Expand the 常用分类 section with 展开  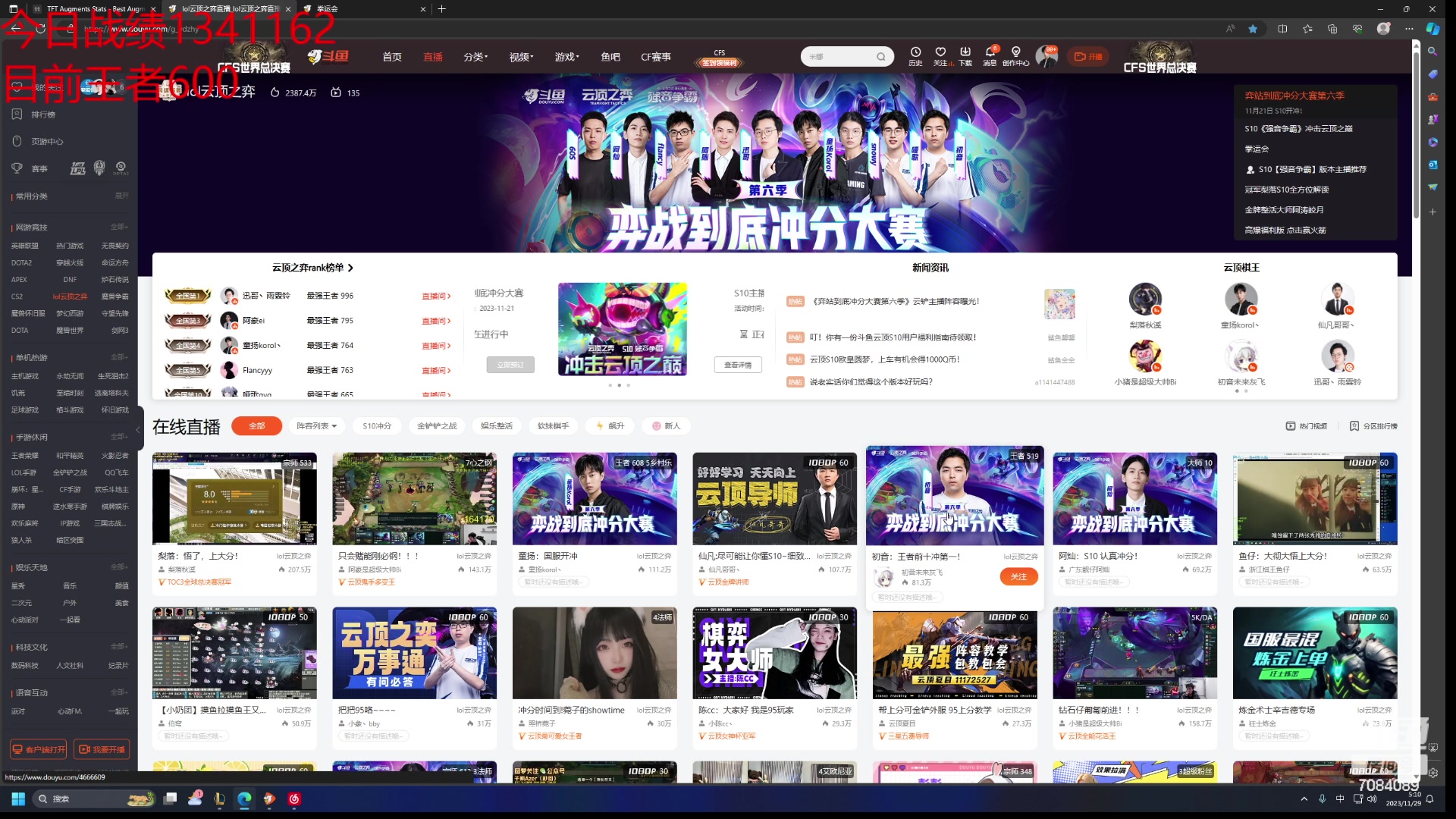[121, 196]
